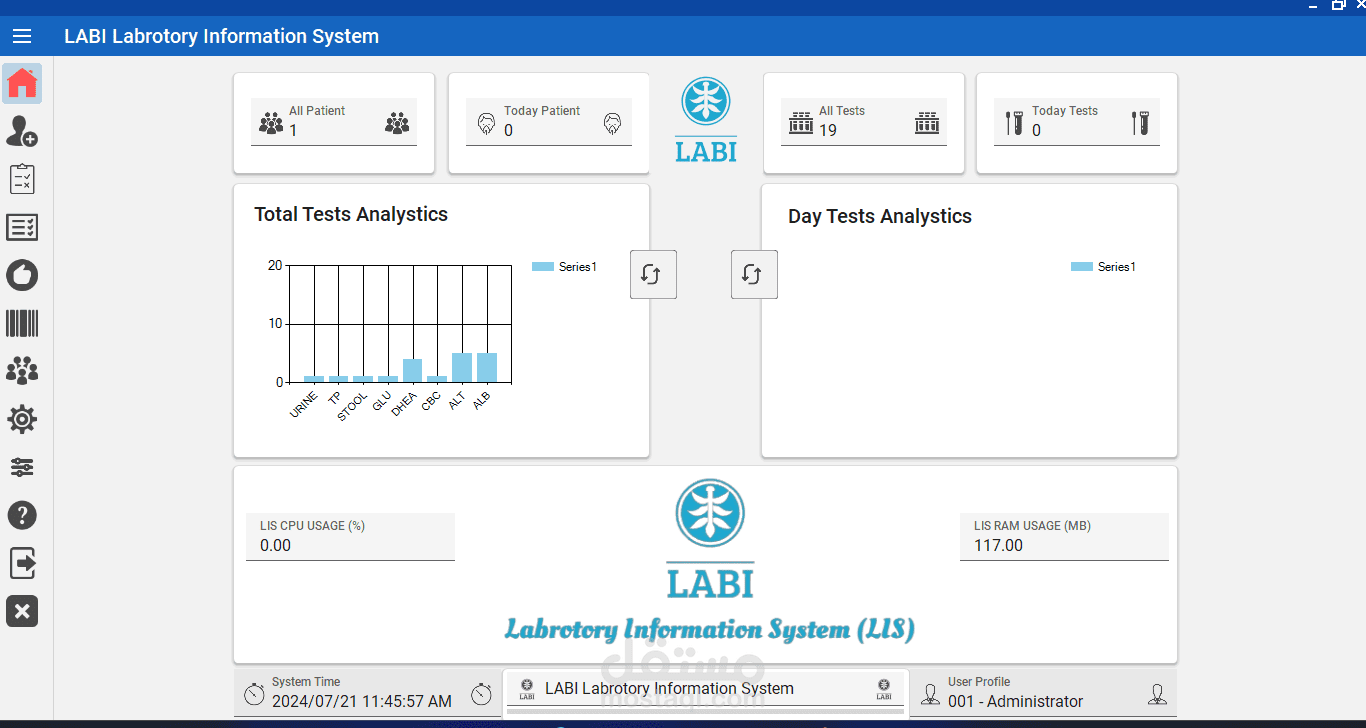This screenshot has height=728, width=1366.
Task: Click right user icon in User Profile
Action: tap(1157, 693)
